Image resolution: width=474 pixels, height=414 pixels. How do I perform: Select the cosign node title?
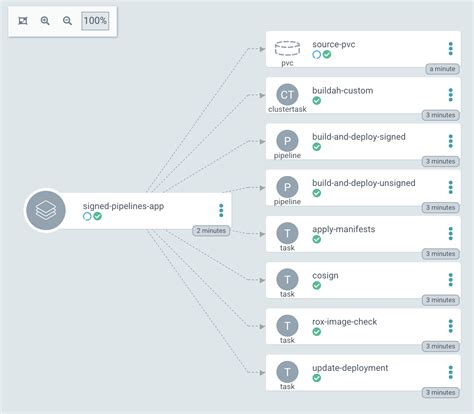point(325,276)
